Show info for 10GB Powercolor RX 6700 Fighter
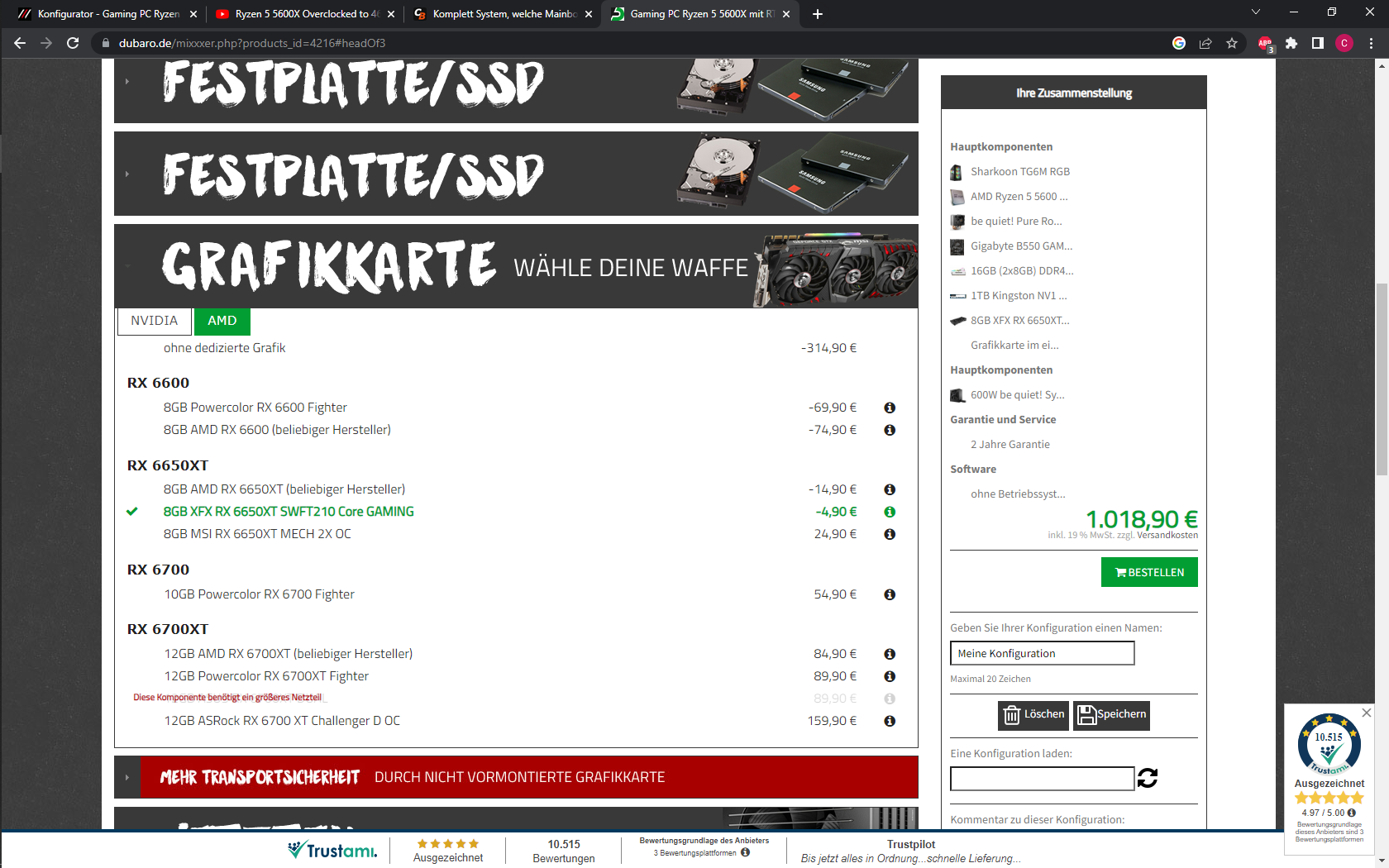 (890, 594)
